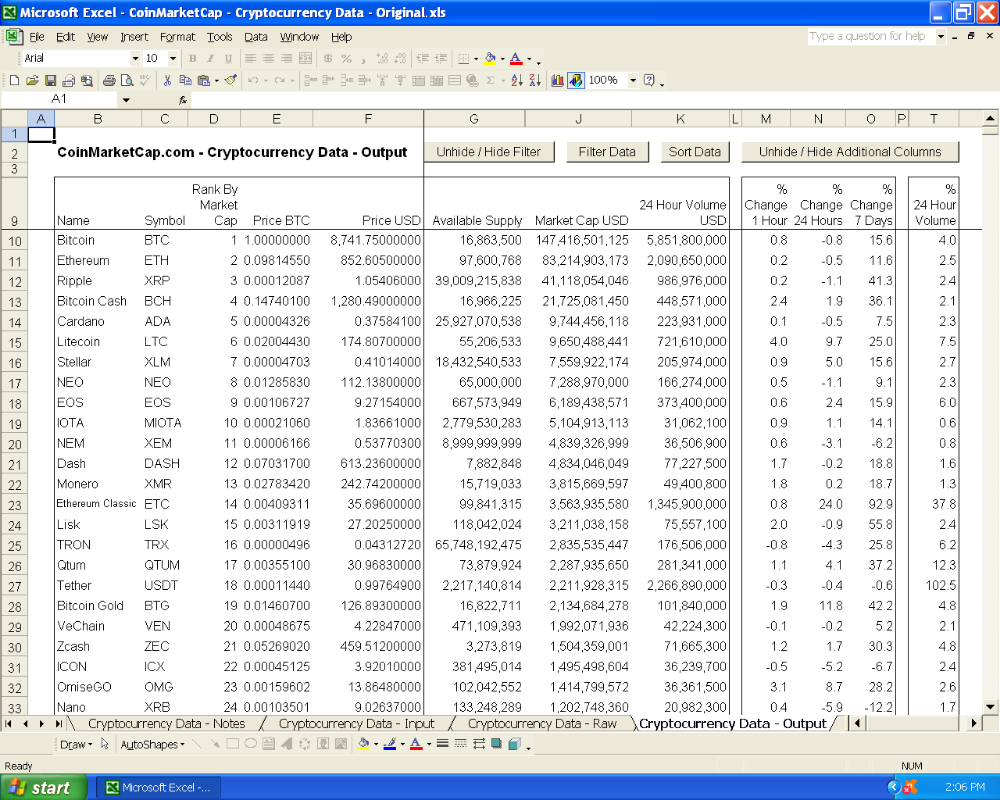Select the Rectangle shape drawing tool
1000x800 pixels.
[x=233, y=744]
